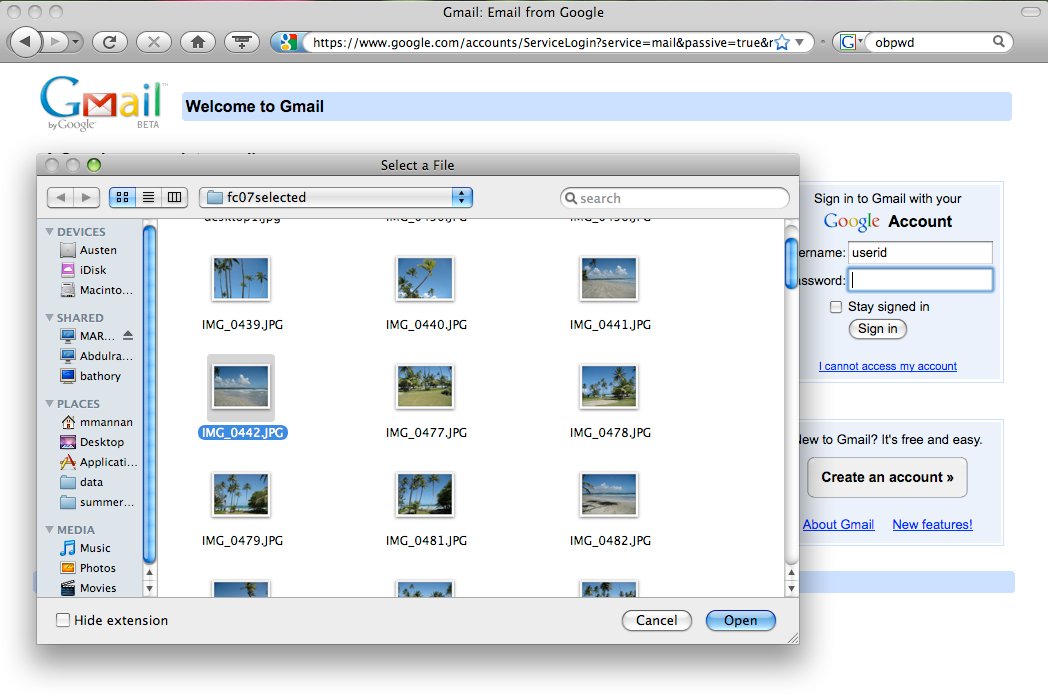Click the file dialog search field

click(674, 198)
